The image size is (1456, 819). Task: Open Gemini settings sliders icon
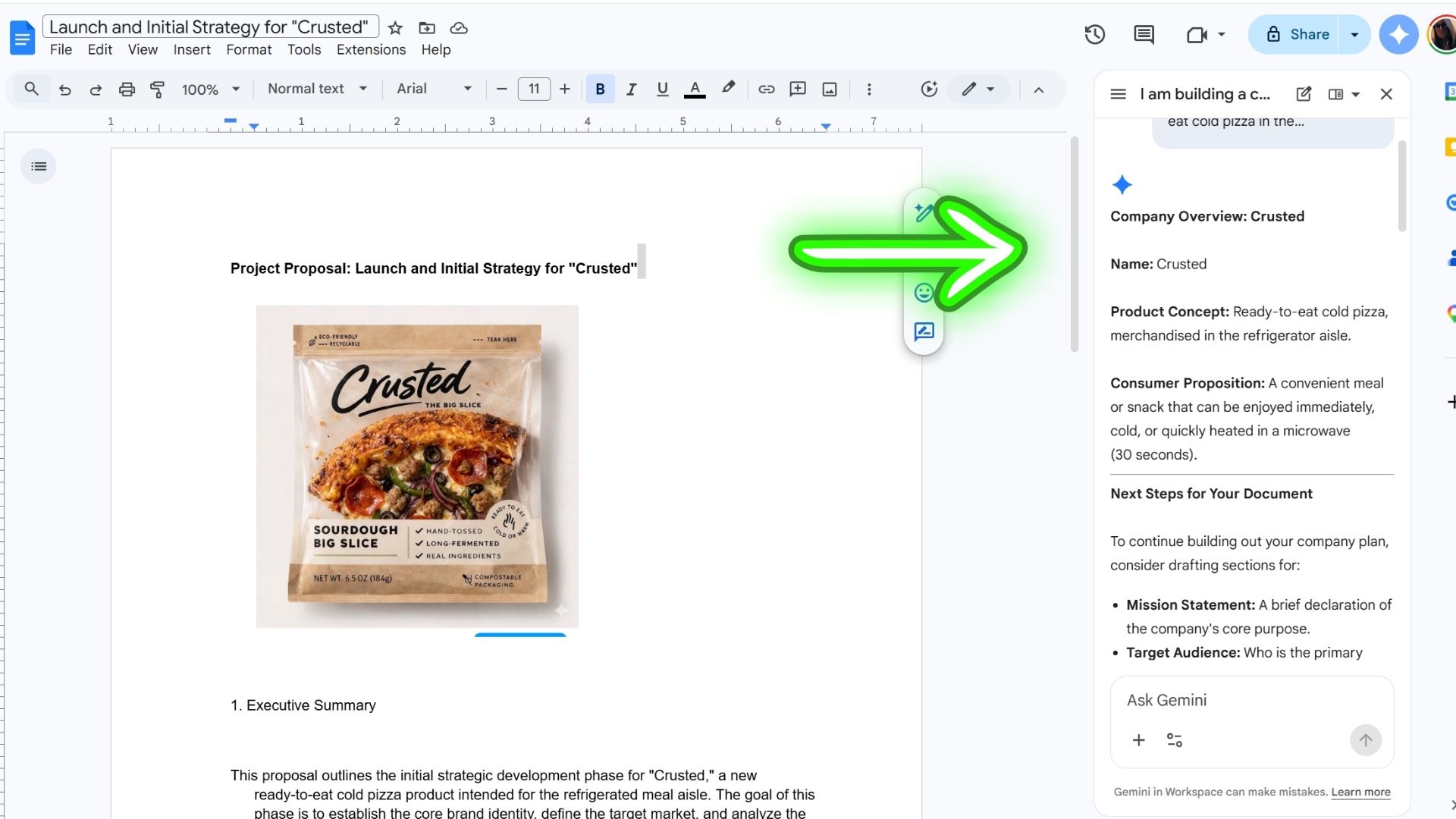coord(1174,740)
